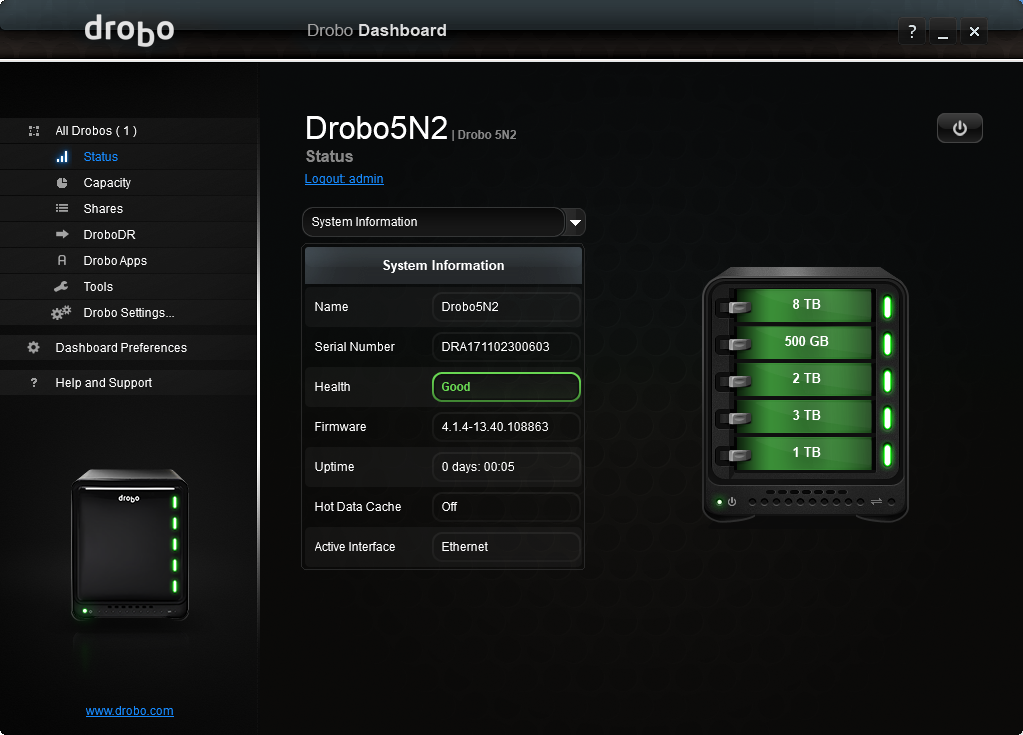The image size is (1023, 735).
Task: Click the firmware version 4.1.4-13.40.108863
Action: point(506,427)
